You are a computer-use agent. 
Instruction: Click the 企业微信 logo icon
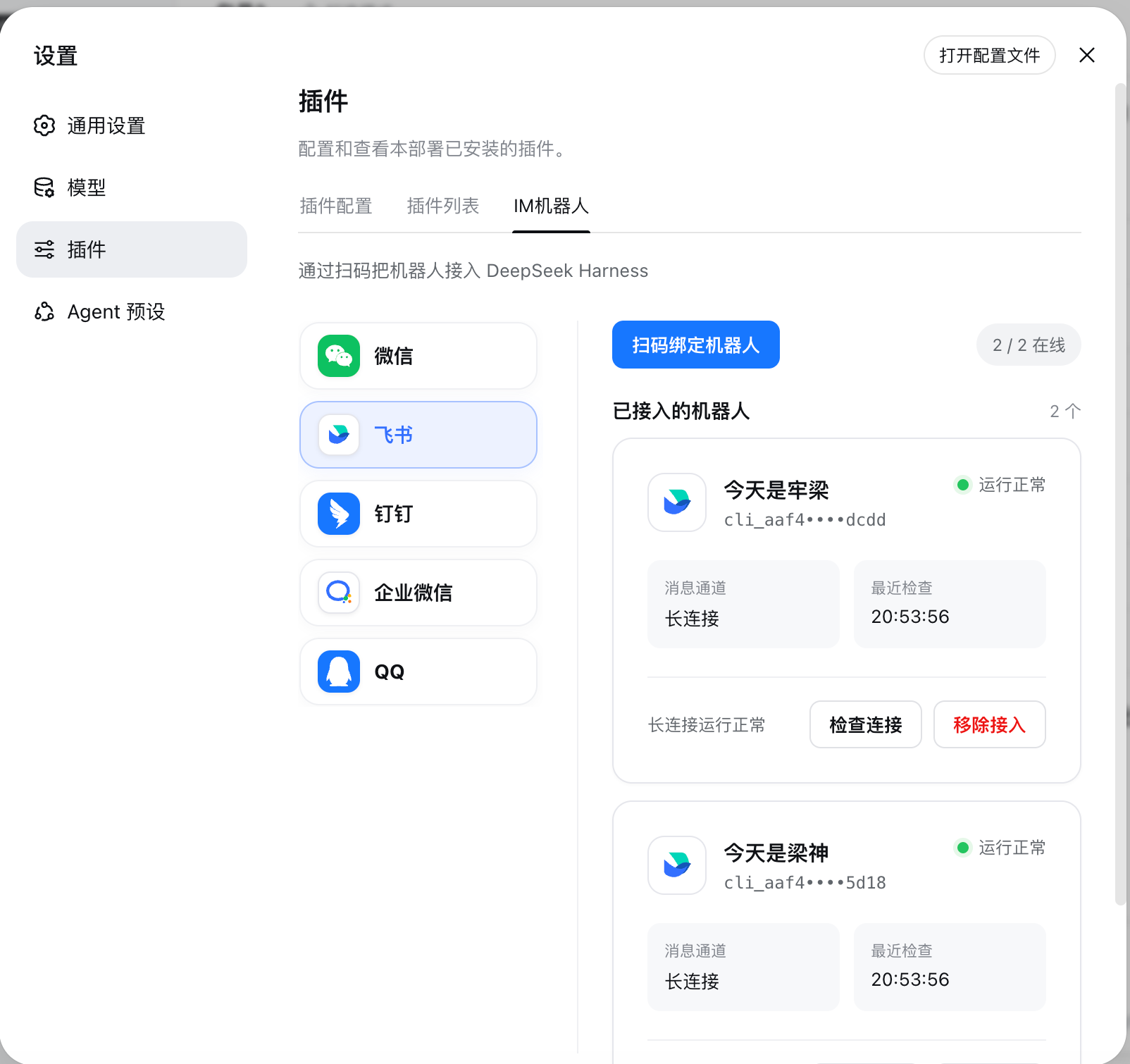click(339, 593)
